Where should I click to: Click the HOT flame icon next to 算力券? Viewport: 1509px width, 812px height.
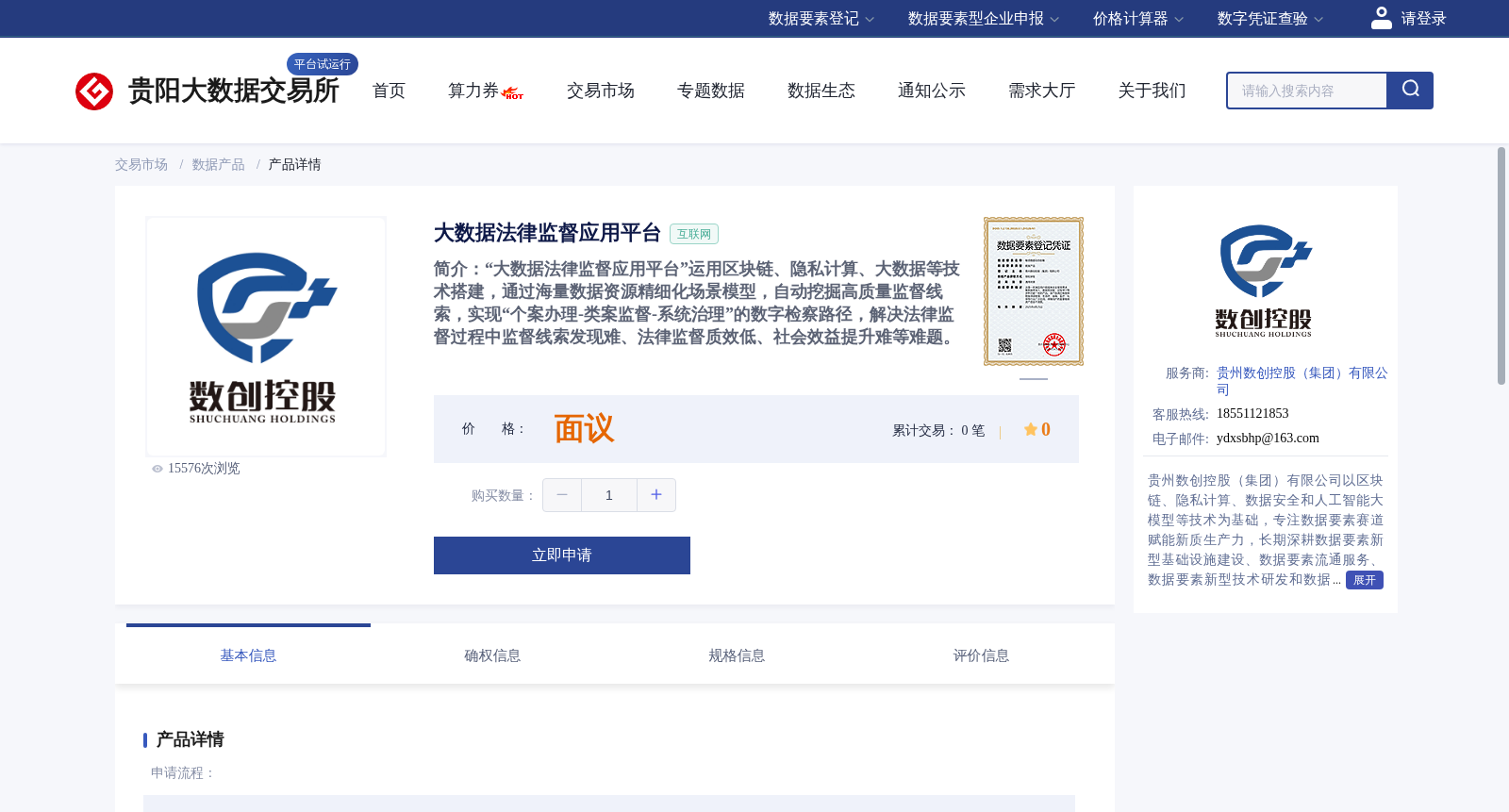tap(513, 93)
